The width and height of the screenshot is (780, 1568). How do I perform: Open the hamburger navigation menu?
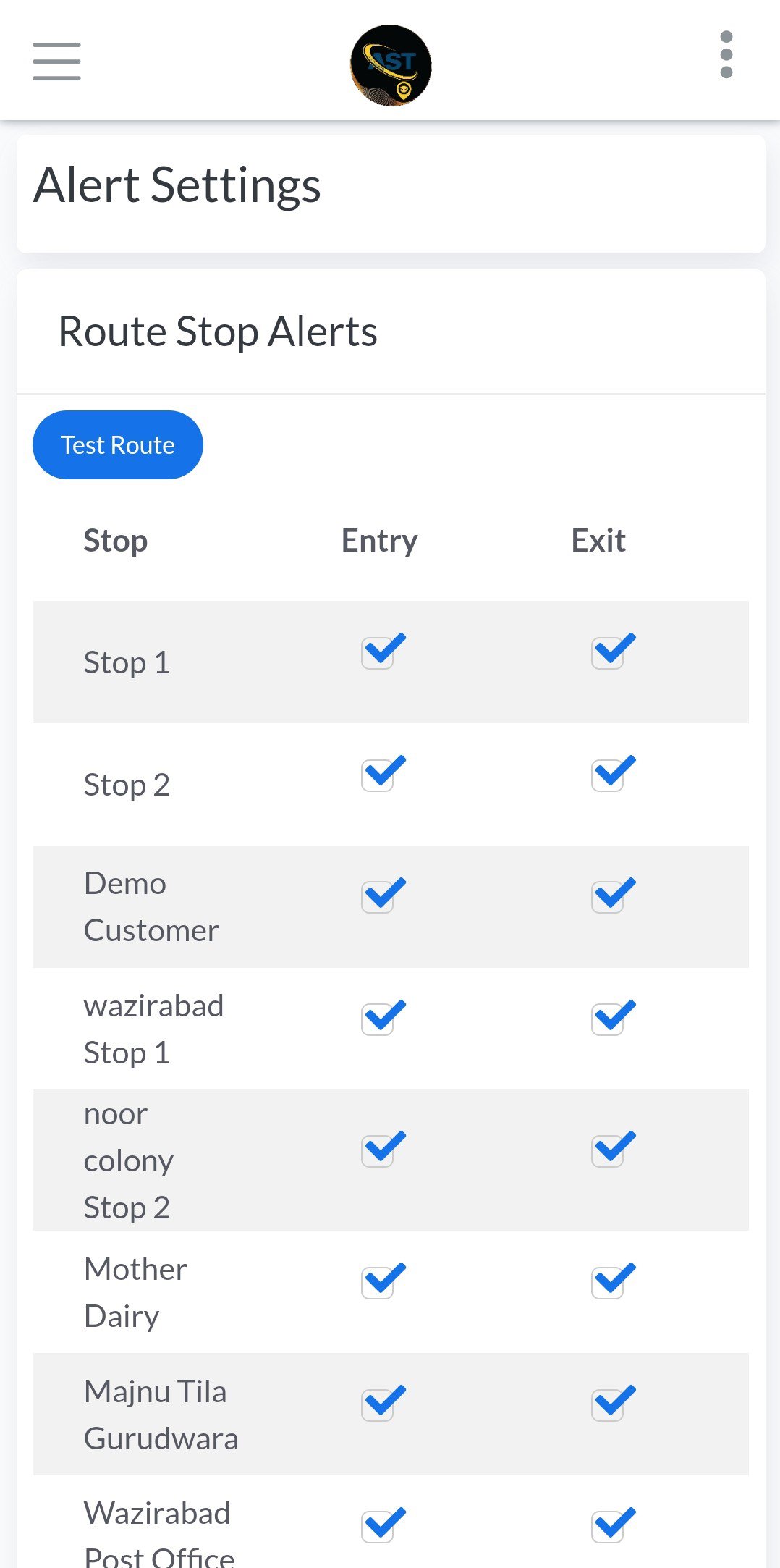[x=56, y=61]
